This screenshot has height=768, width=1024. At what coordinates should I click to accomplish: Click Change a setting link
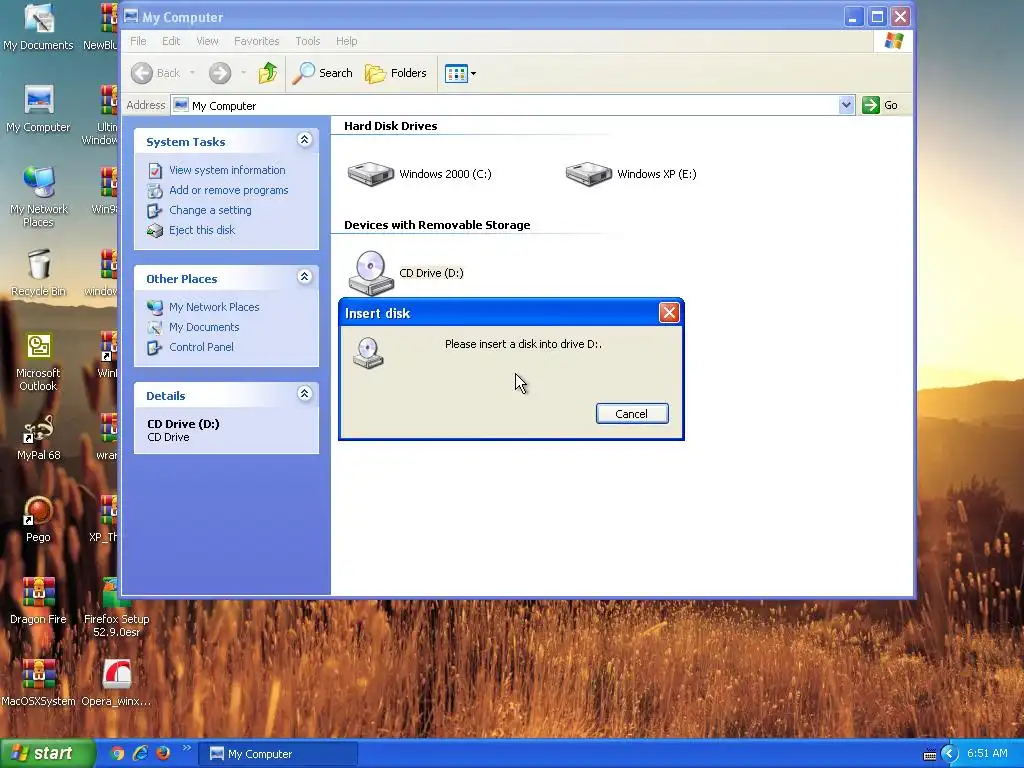[x=210, y=210]
